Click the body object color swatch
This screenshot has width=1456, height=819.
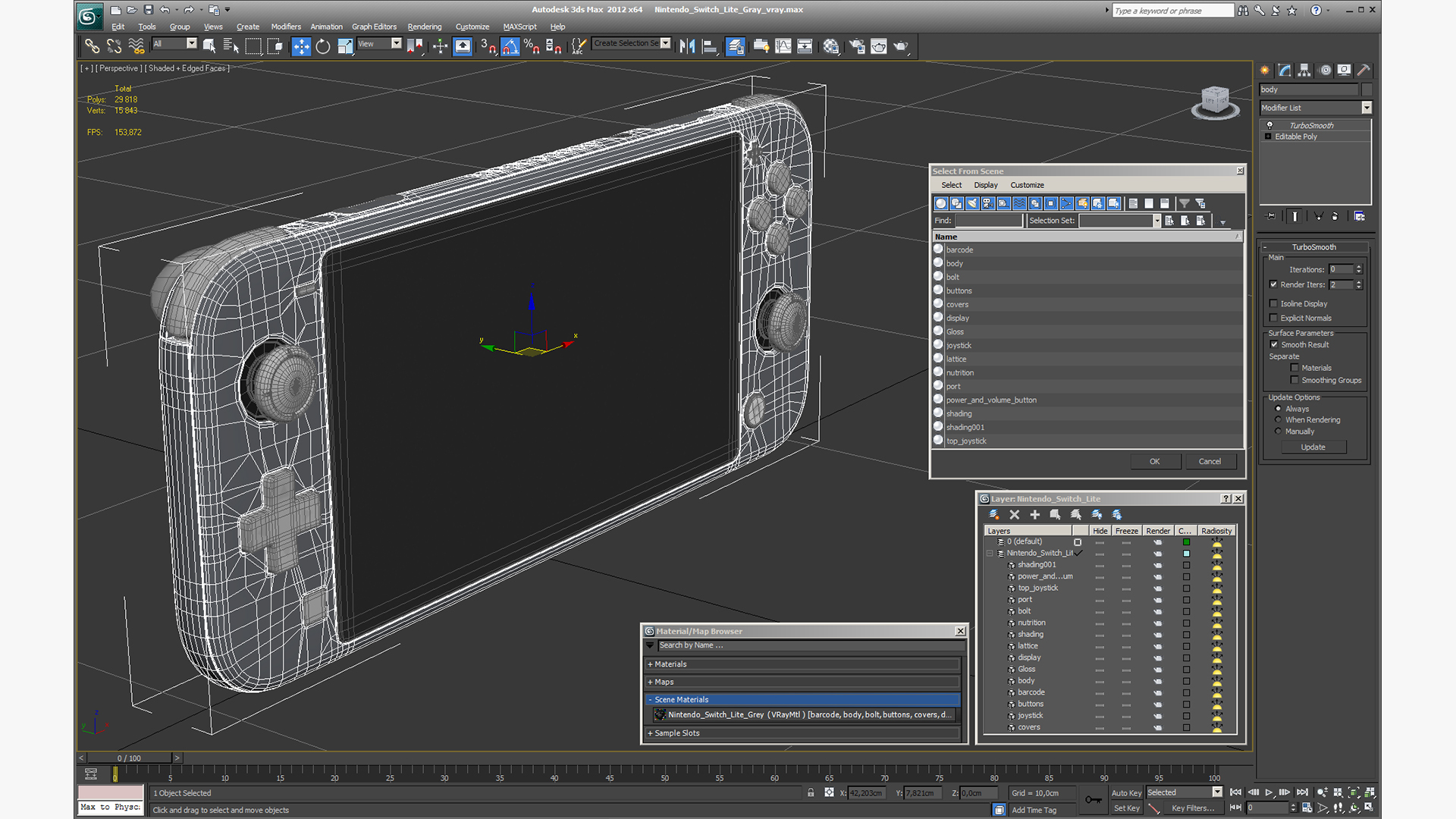click(x=1367, y=89)
